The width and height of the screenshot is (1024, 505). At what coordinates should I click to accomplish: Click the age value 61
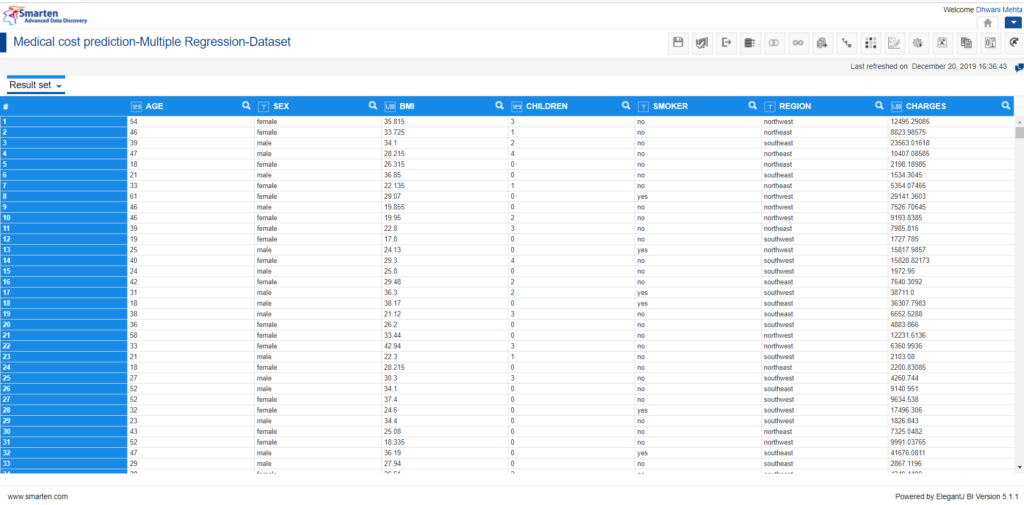(134, 197)
